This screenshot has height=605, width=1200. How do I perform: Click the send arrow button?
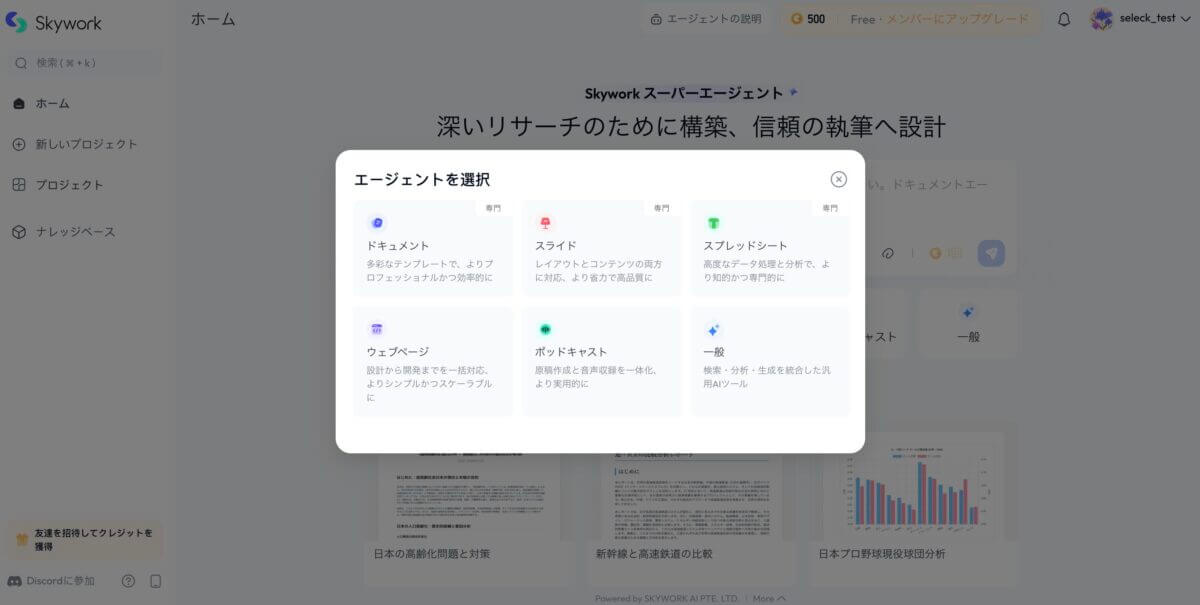[991, 253]
